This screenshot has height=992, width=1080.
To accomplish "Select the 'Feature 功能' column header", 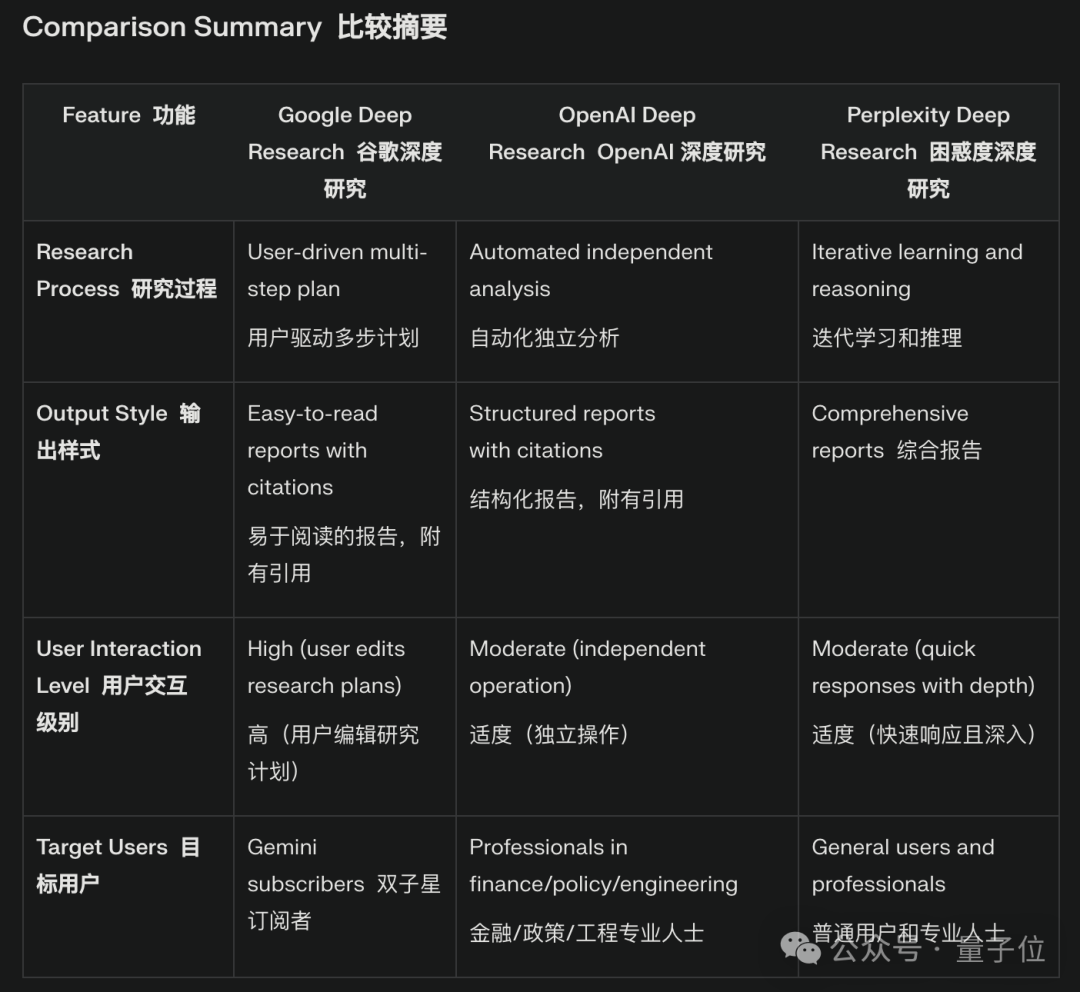I will tap(128, 115).
